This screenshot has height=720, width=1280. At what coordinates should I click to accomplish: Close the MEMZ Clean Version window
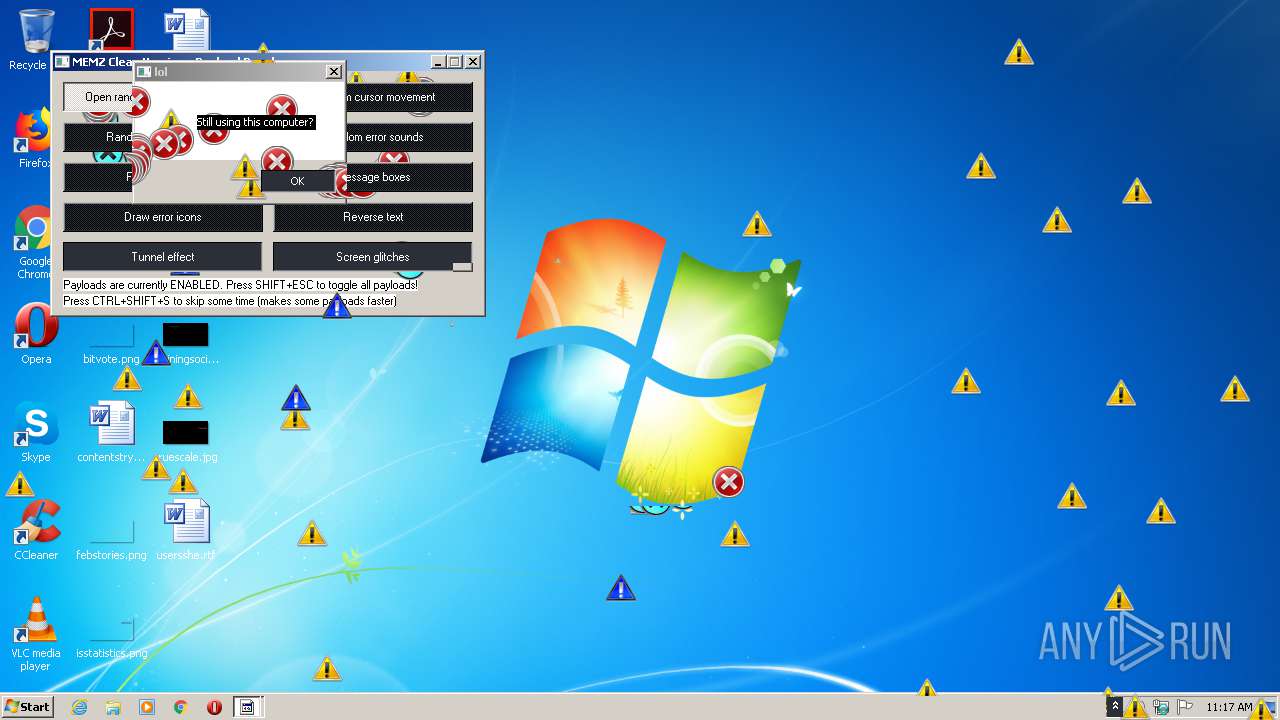tap(473, 62)
